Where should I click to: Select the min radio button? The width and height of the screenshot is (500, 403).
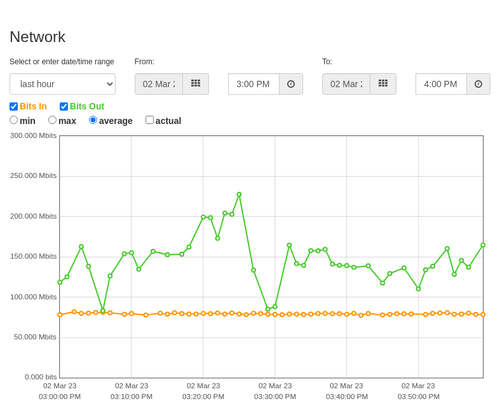(13, 120)
